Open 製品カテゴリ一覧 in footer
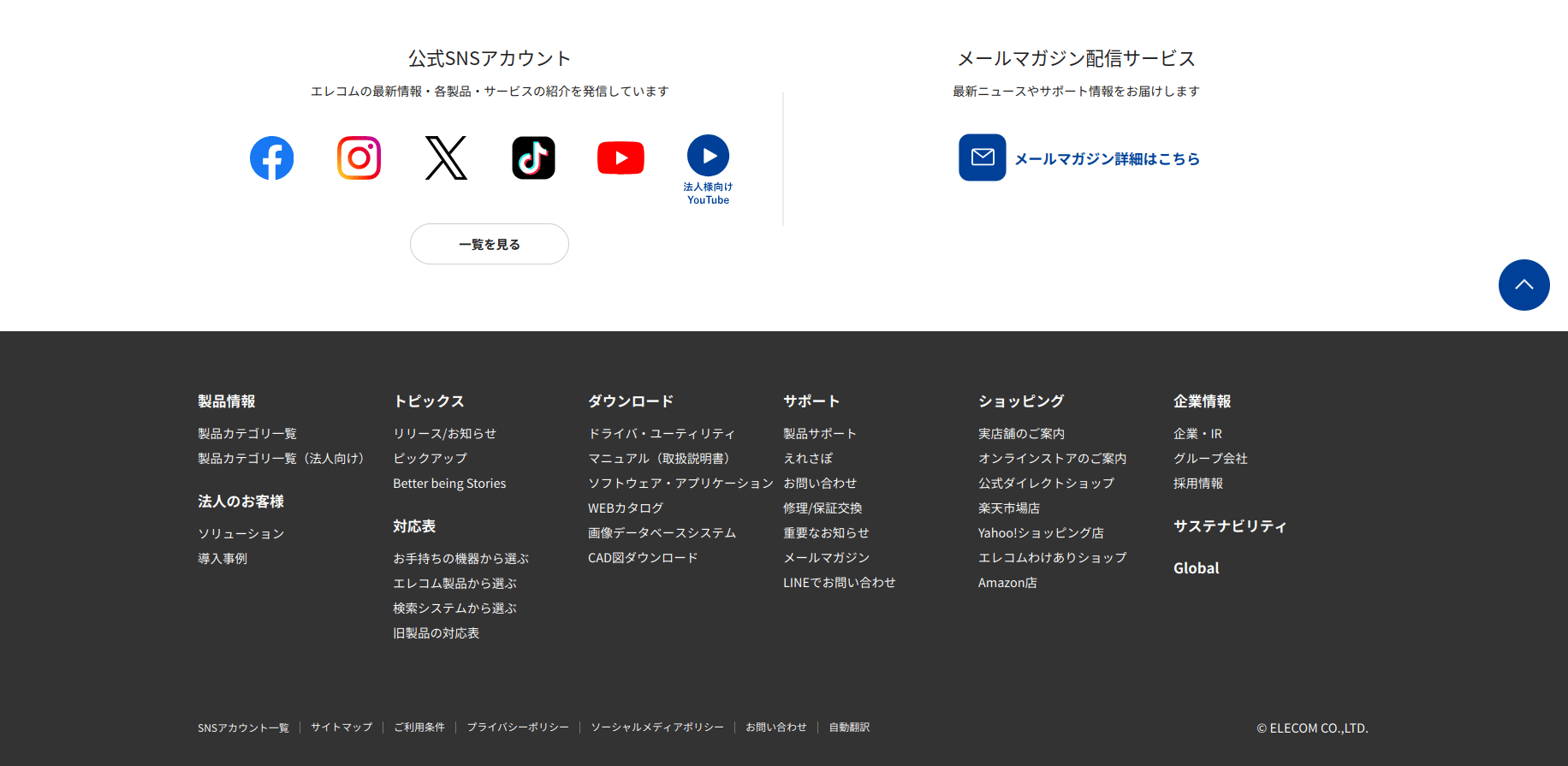The height and width of the screenshot is (766, 1568). [247, 434]
